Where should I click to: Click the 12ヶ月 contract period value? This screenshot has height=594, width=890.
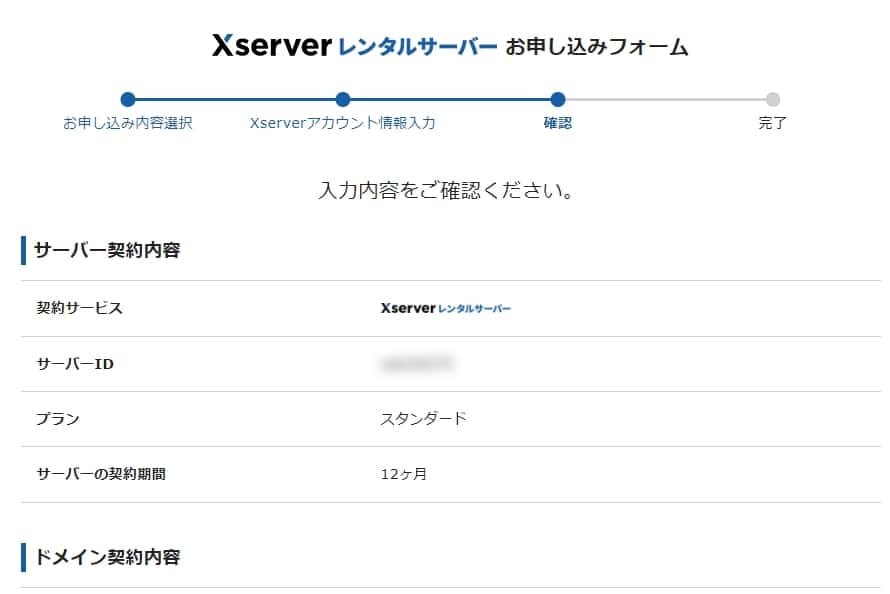click(x=404, y=474)
